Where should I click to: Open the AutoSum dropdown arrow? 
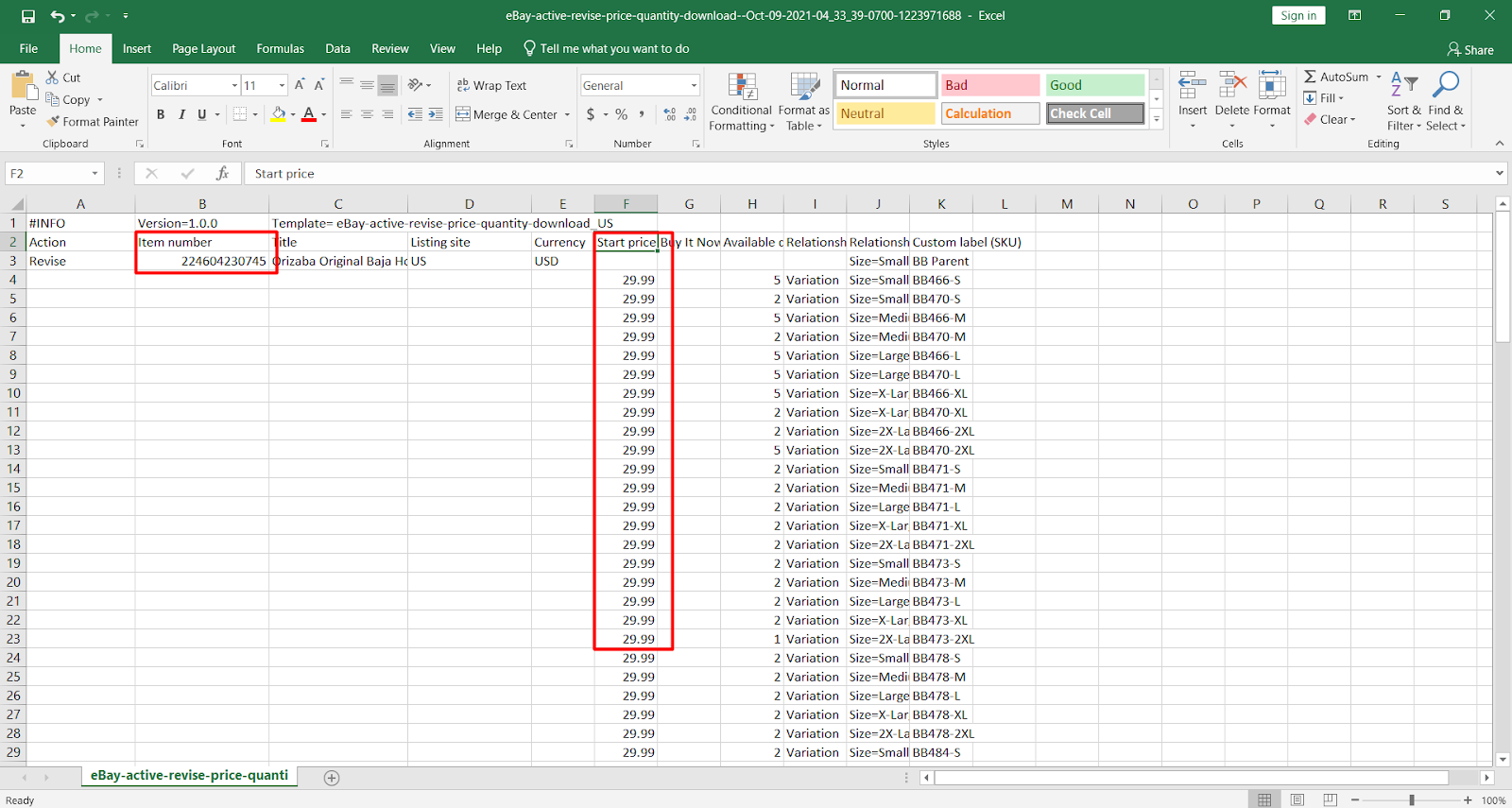1379,77
